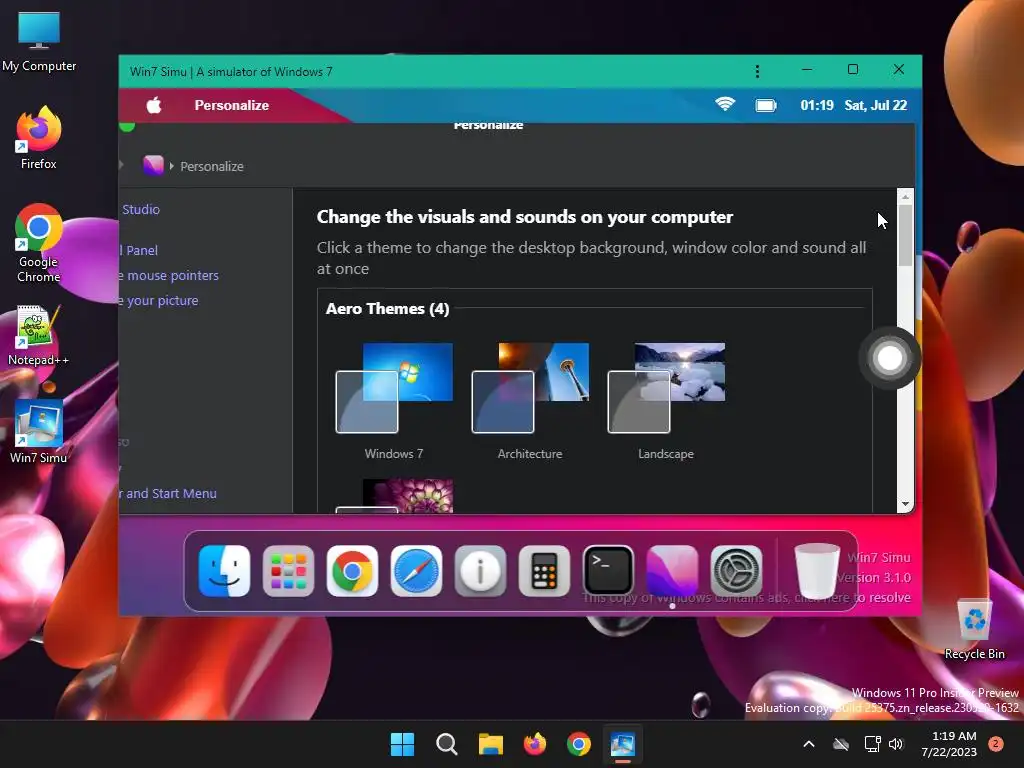Click scrollbar up arrow in Personalize

[905, 197]
